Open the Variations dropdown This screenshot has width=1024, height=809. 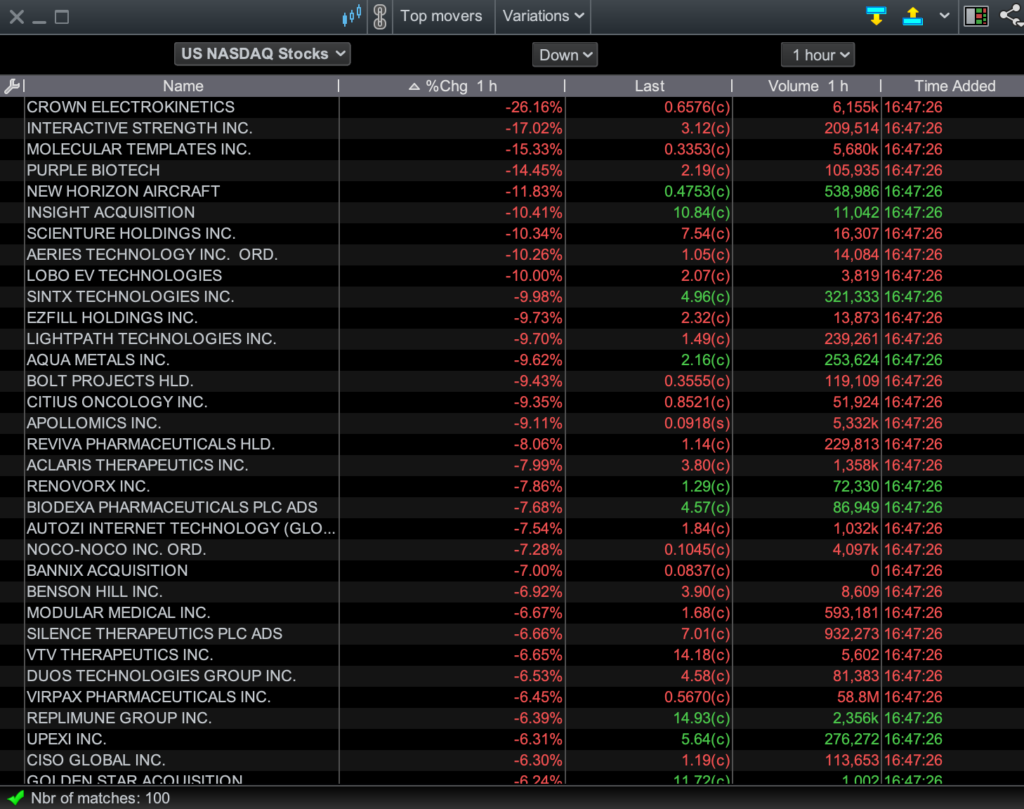pyautogui.click(x=543, y=16)
